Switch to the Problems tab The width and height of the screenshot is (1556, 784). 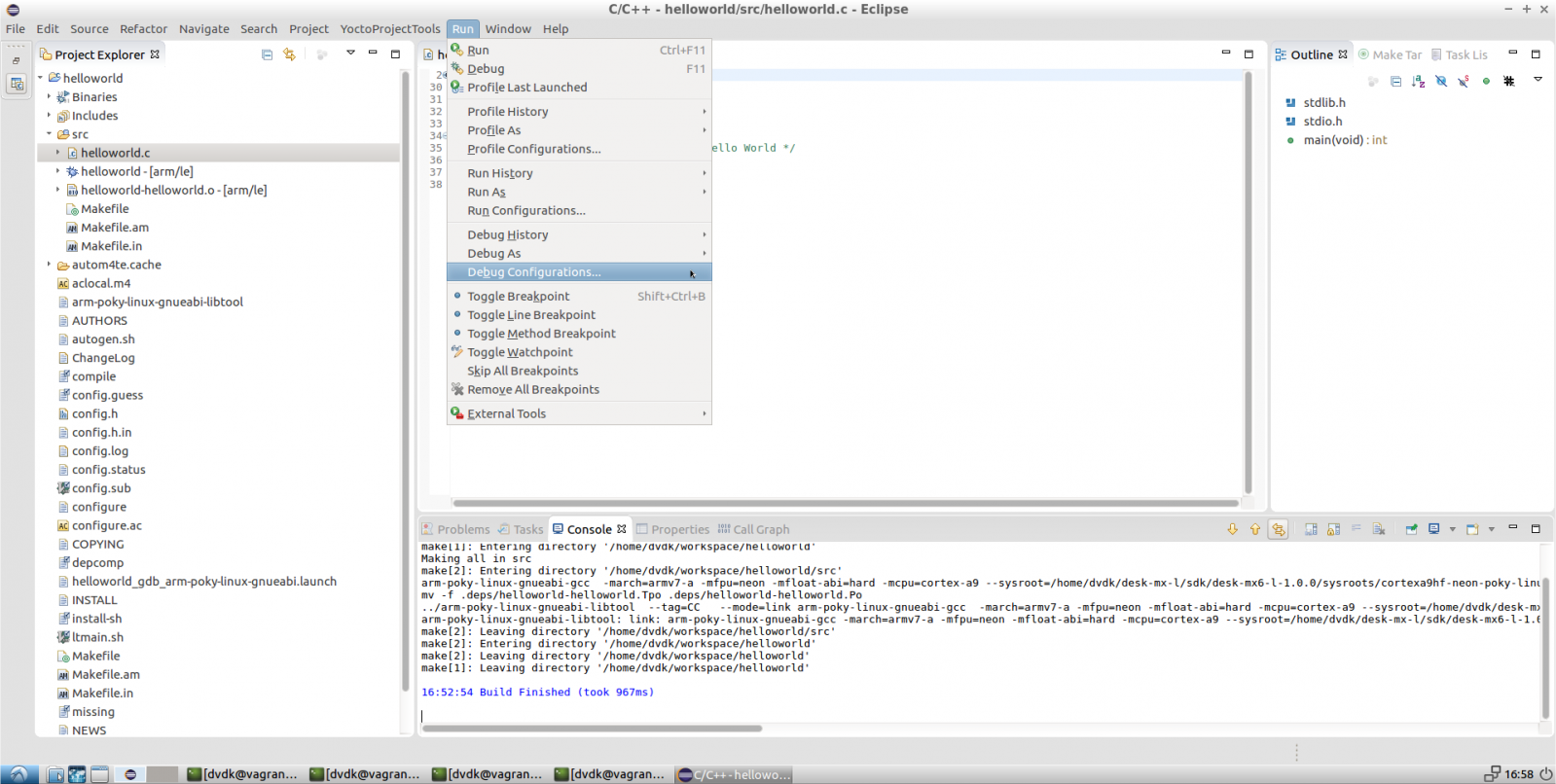coord(455,529)
